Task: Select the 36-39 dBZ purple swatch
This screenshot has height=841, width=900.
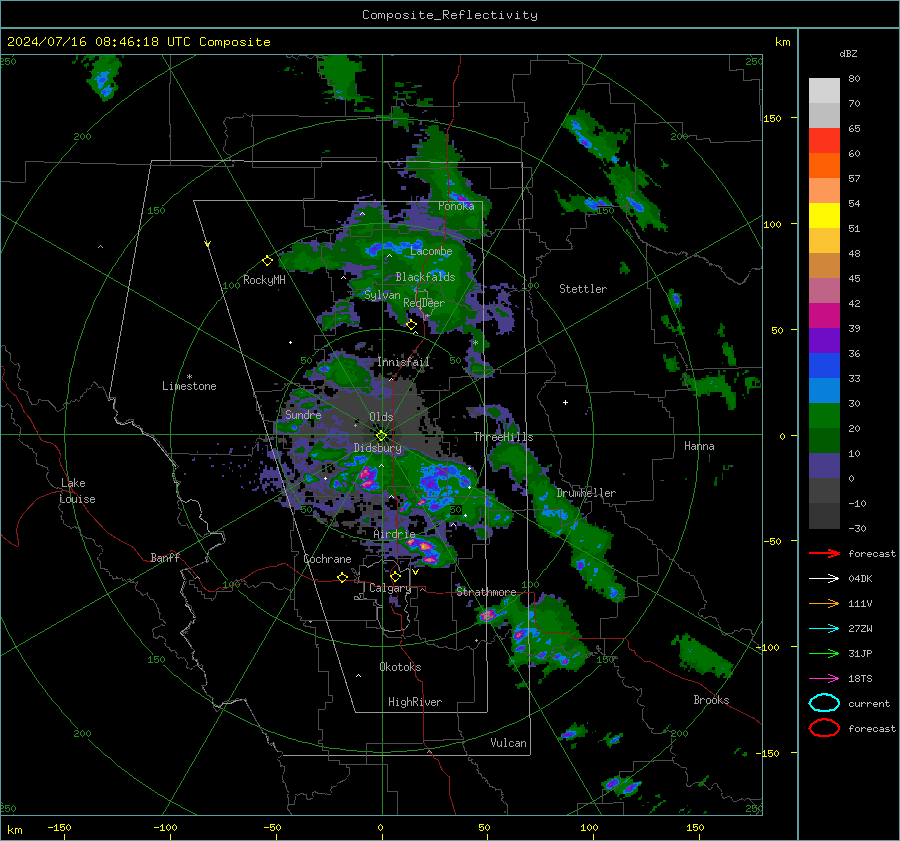Action: pyautogui.click(x=824, y=340)
